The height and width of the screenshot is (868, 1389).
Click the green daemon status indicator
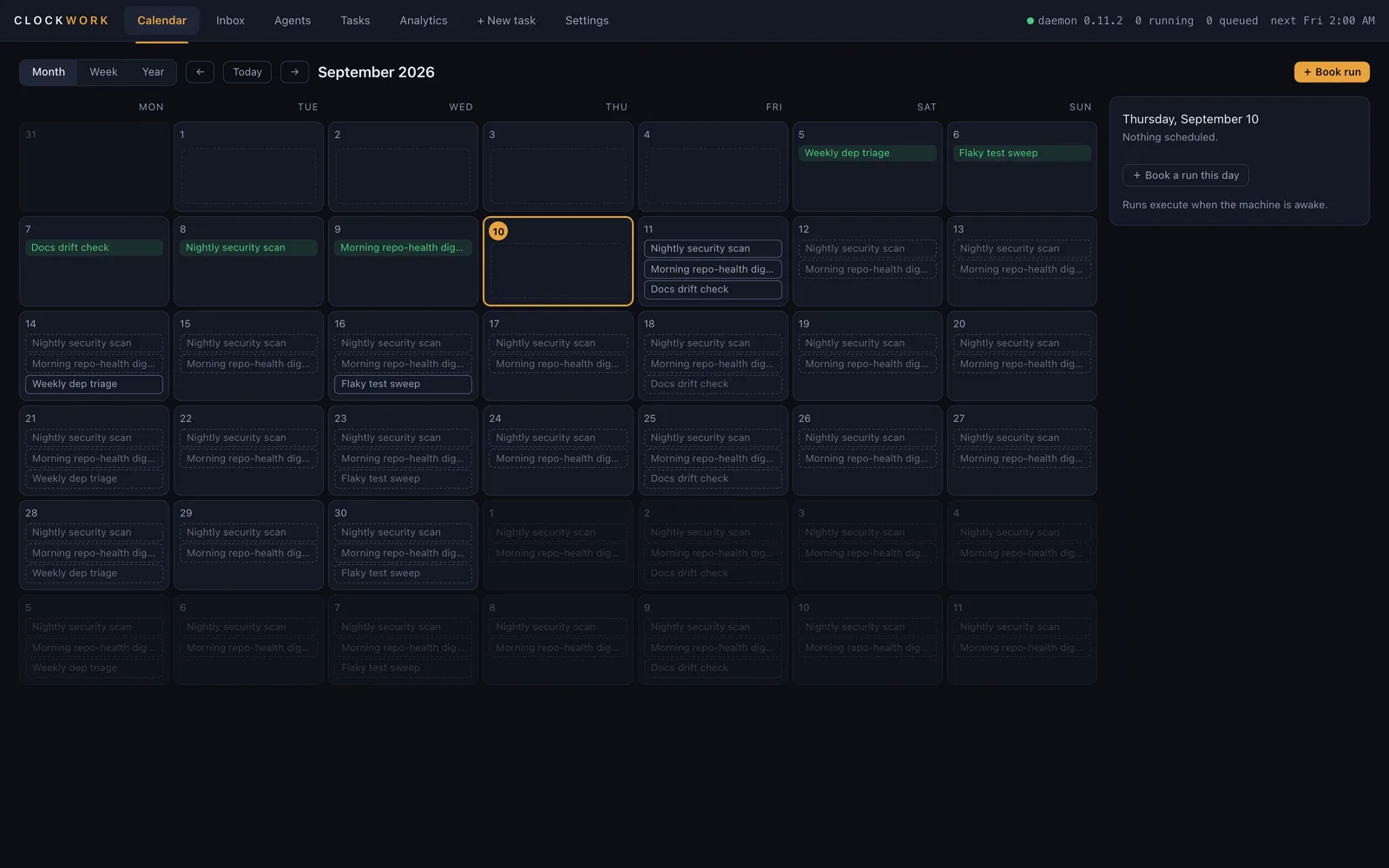(x=1030, y=21)
